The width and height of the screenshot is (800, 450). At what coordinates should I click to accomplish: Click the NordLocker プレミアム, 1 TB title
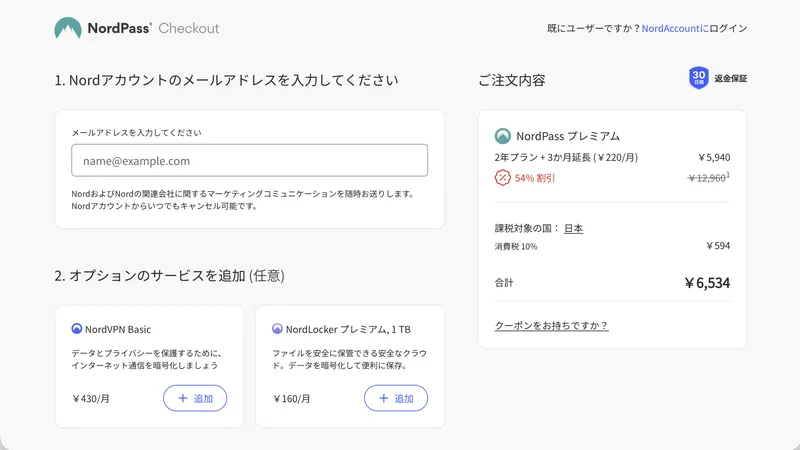[348, 330]
